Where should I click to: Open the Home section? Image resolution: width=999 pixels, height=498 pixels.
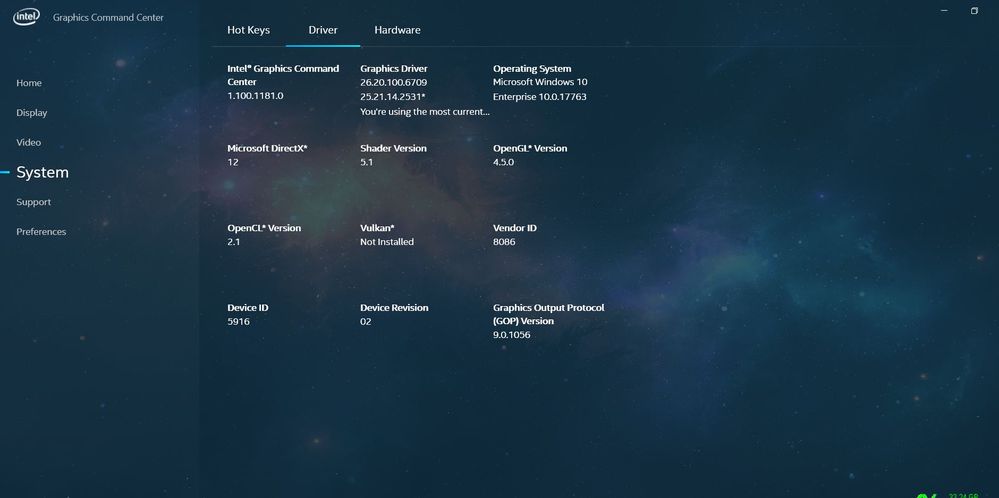[29, 83]
